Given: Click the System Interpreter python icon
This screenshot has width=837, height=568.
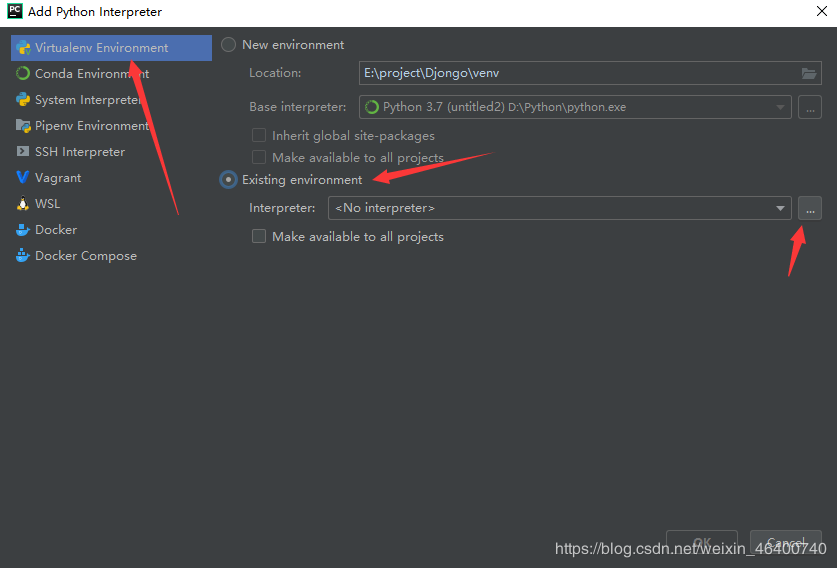Looking at the screenshot, I should [23, 99].
